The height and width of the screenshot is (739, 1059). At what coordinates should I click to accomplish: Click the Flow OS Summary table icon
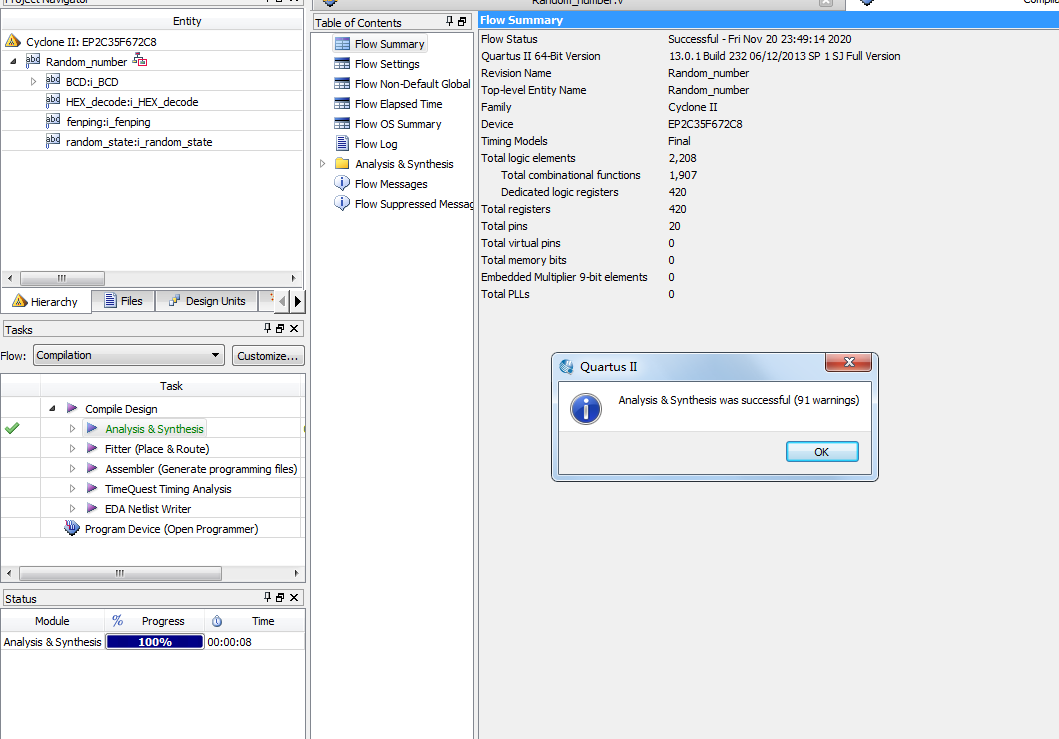click(342, 124)
